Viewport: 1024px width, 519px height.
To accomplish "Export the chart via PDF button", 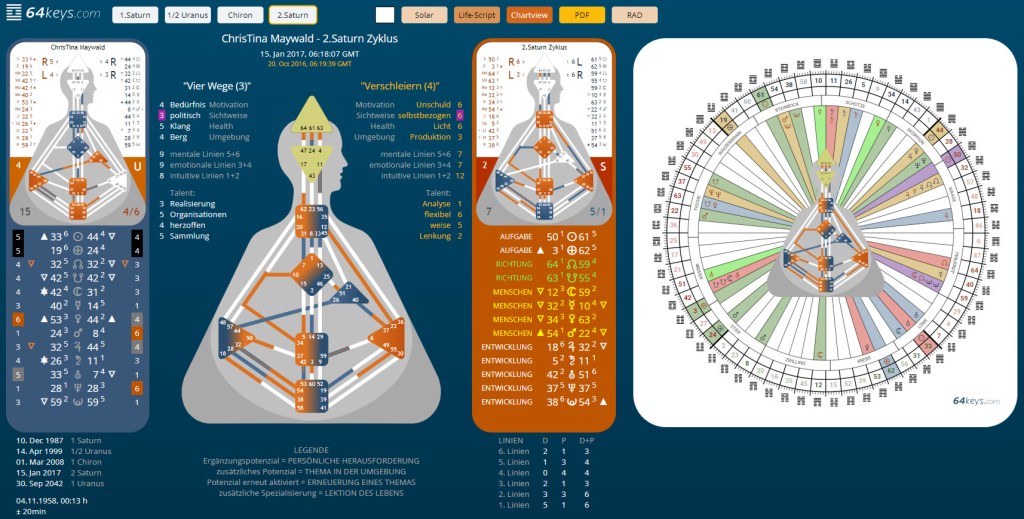I will (x=582, y=15).
